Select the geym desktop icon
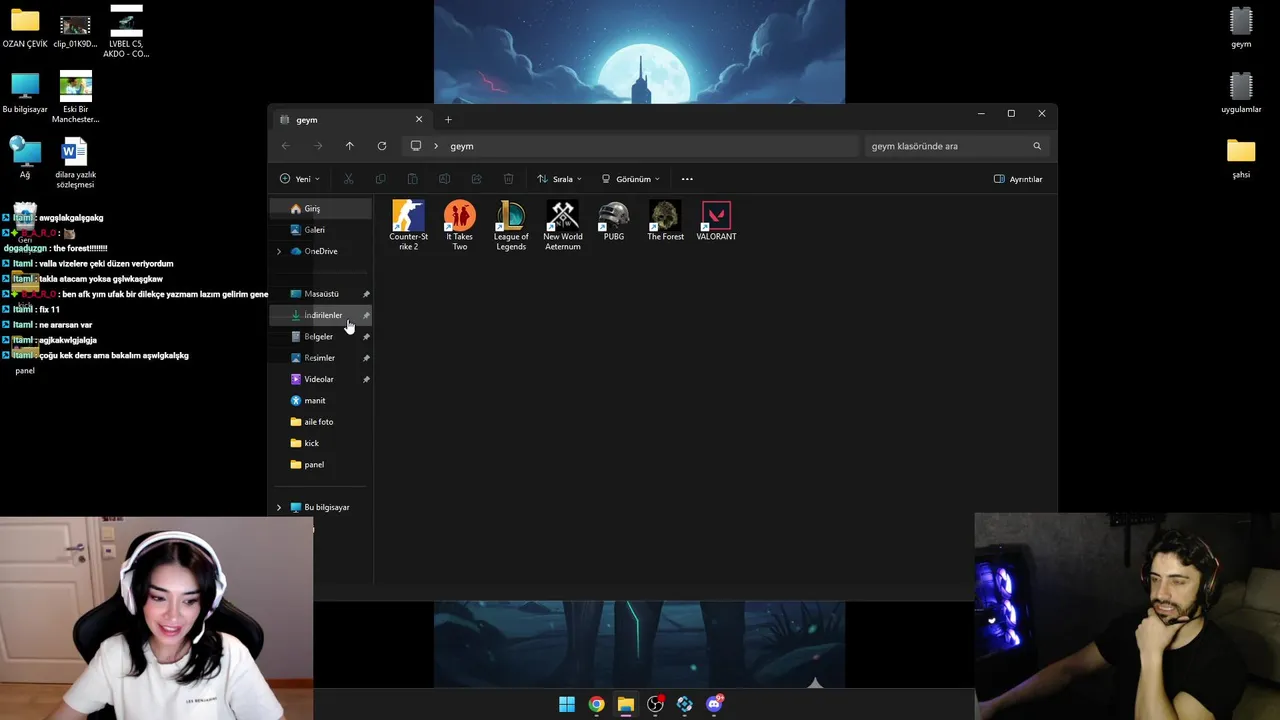The image size is (1280, 720). pyautogui.click(x=1241, y=27)
